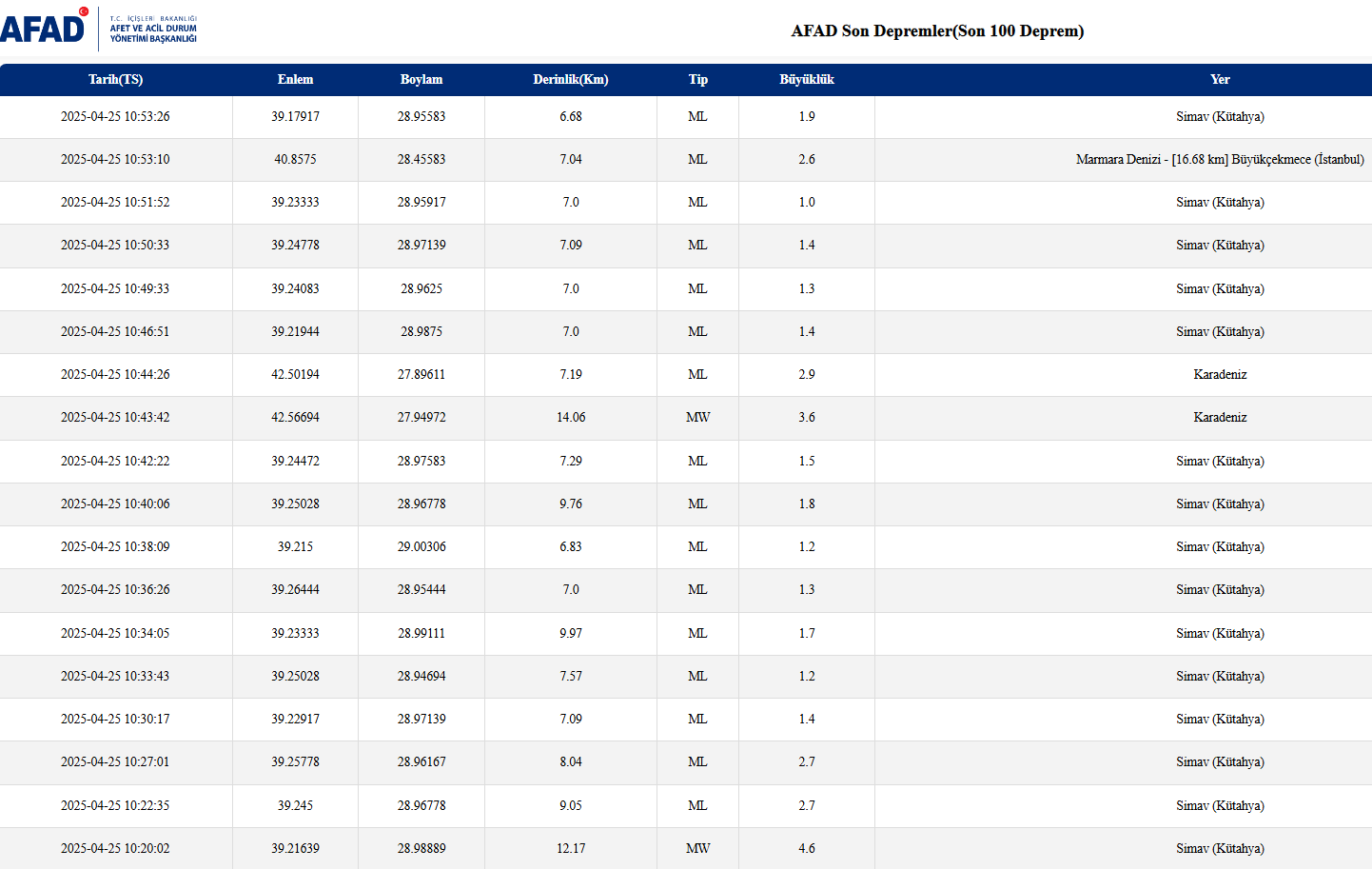Click the Boylam column header

pyautogui.click(x=421, y=79)
